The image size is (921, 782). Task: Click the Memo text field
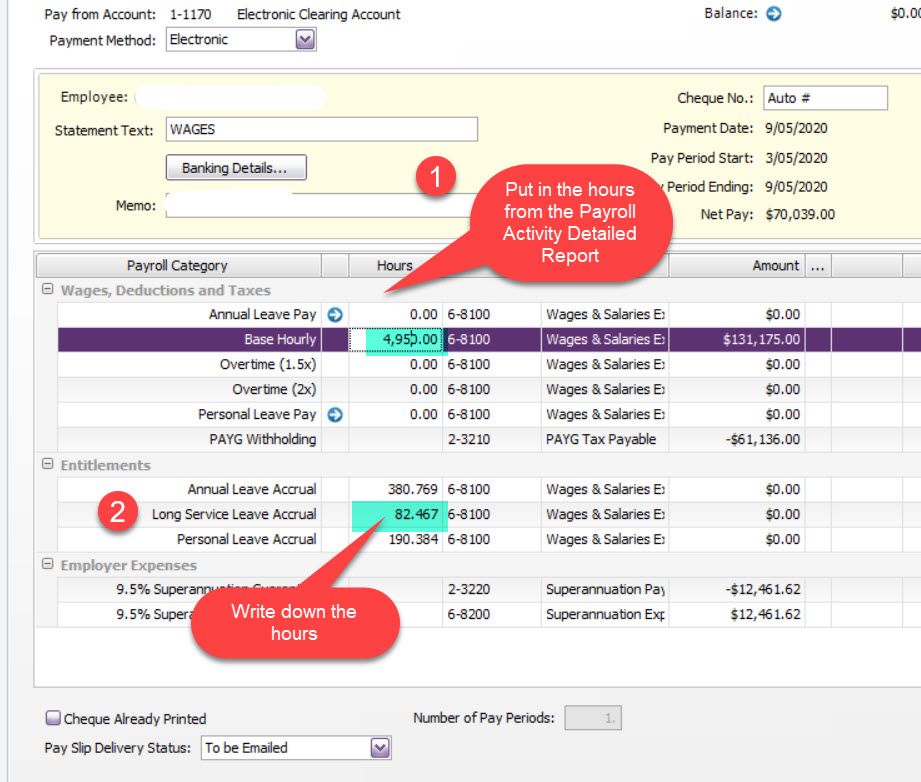tap(300, 205)
